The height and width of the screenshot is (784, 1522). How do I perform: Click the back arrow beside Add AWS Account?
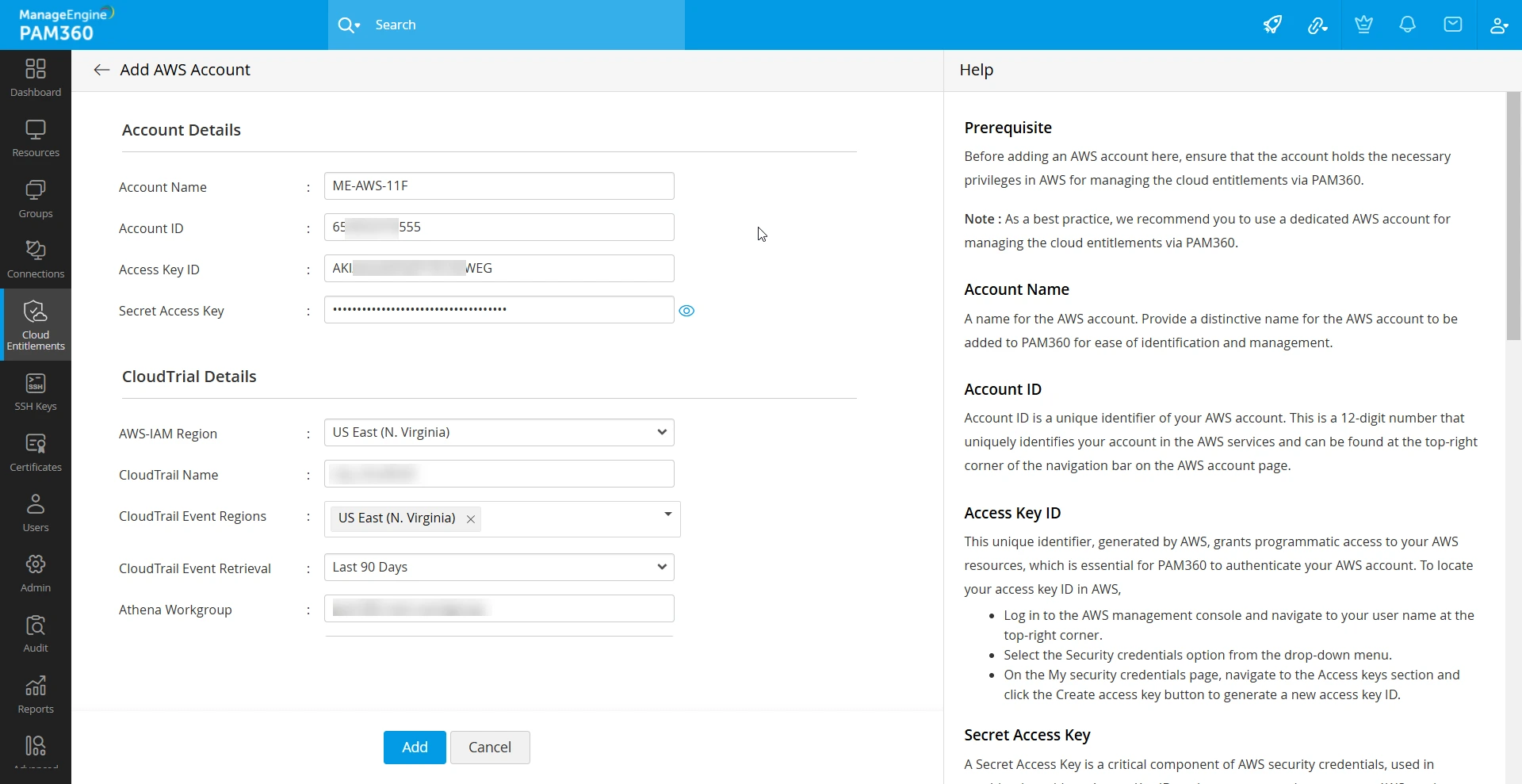click(101, 70)
